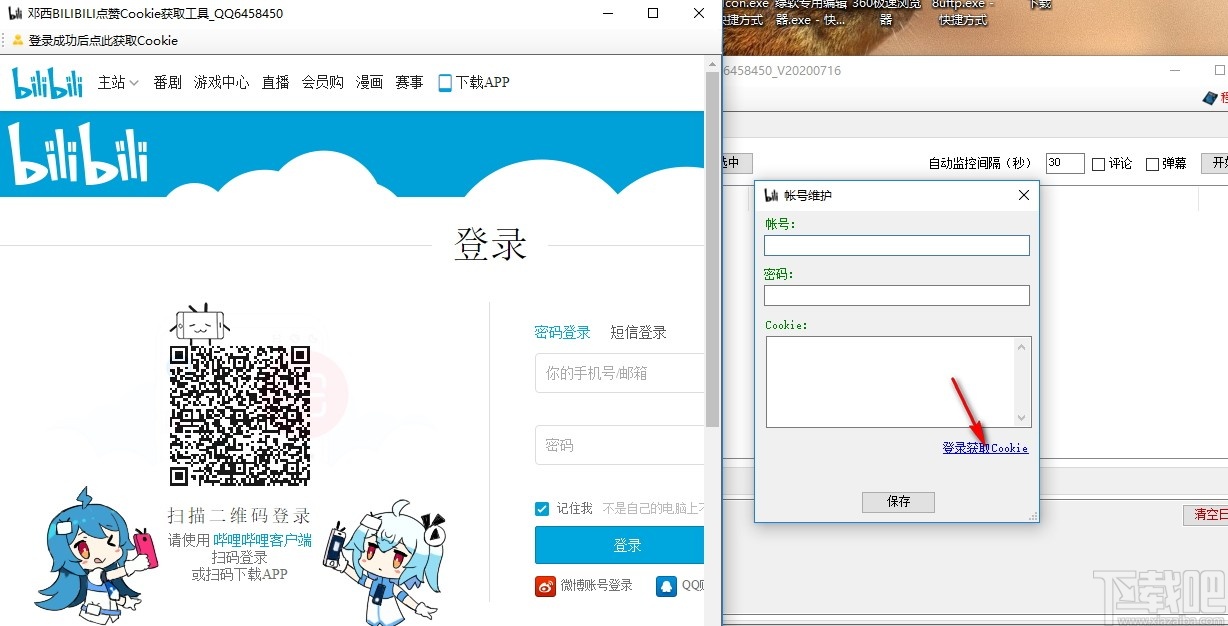This screenshot has height=626, width=1228.
Task: Open the 直播 menu item
Action: 274,82
